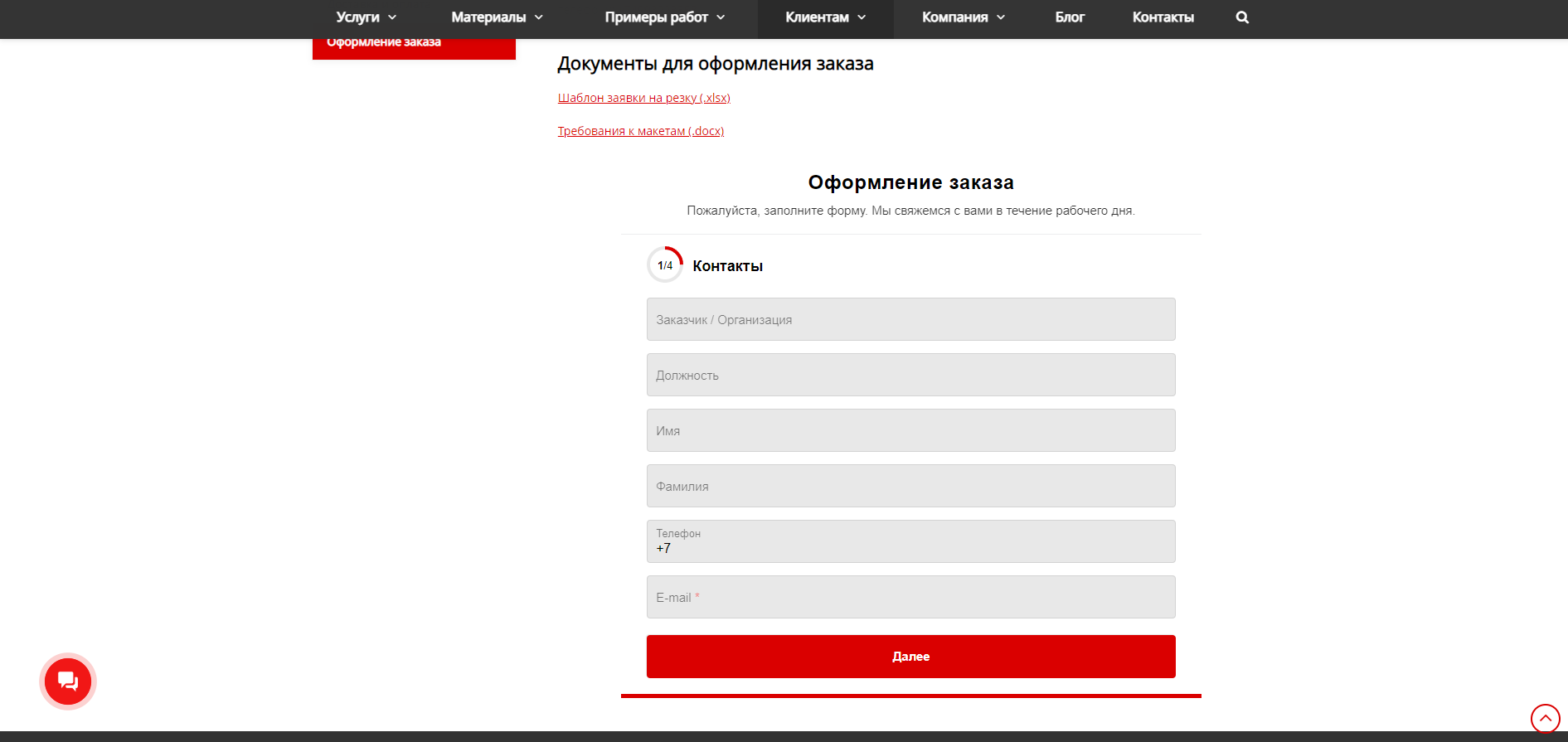
Task: Focus the Заказчик / Организация field
Action: [911, 319]
